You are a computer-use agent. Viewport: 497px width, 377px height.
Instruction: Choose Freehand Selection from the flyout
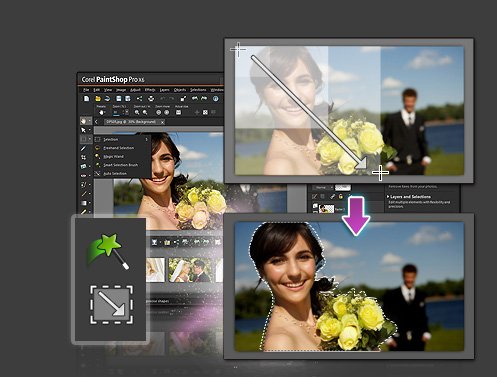pos(122,148)
